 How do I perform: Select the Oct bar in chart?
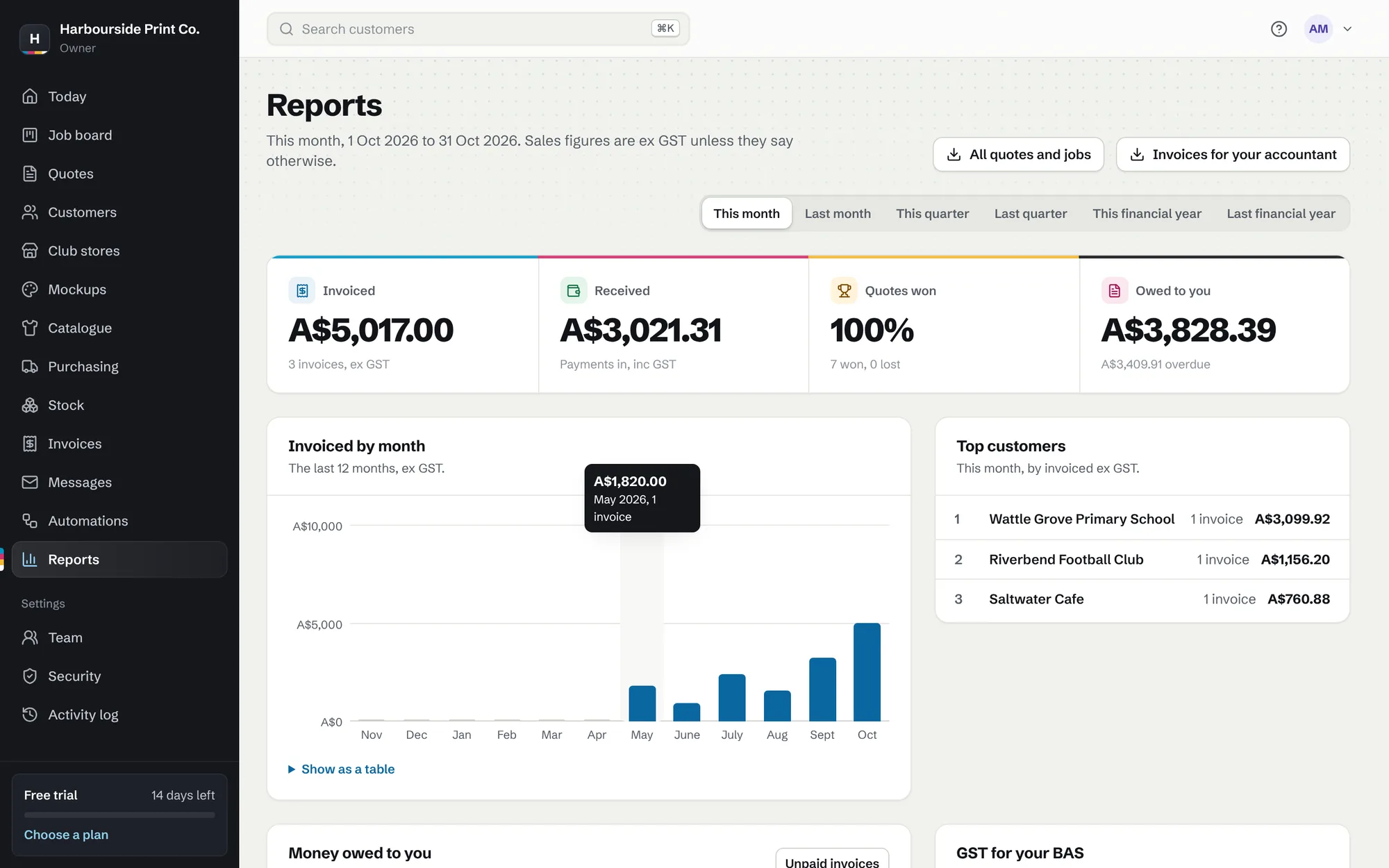pyautogui.click(x=867, y=672)
